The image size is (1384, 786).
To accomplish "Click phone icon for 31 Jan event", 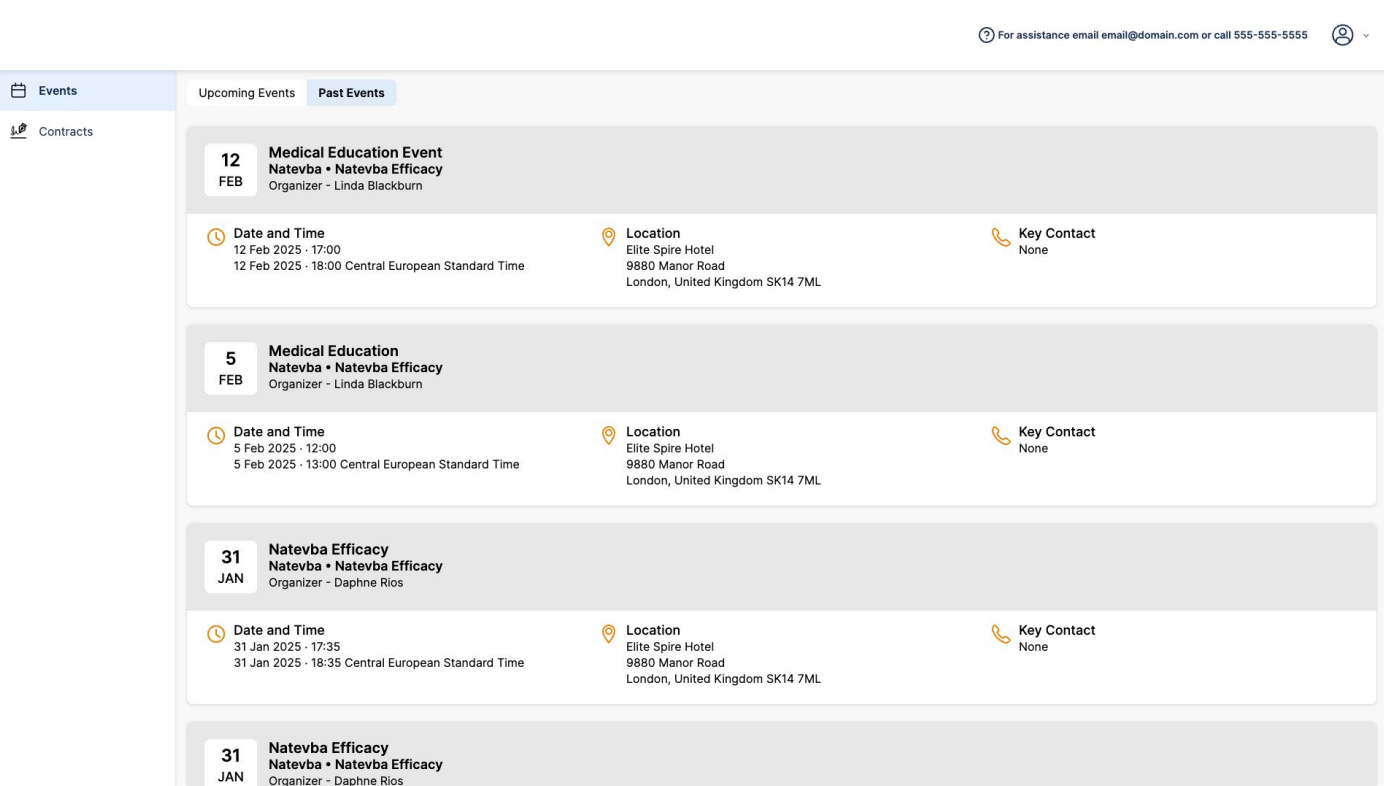I will point(1001,635).
